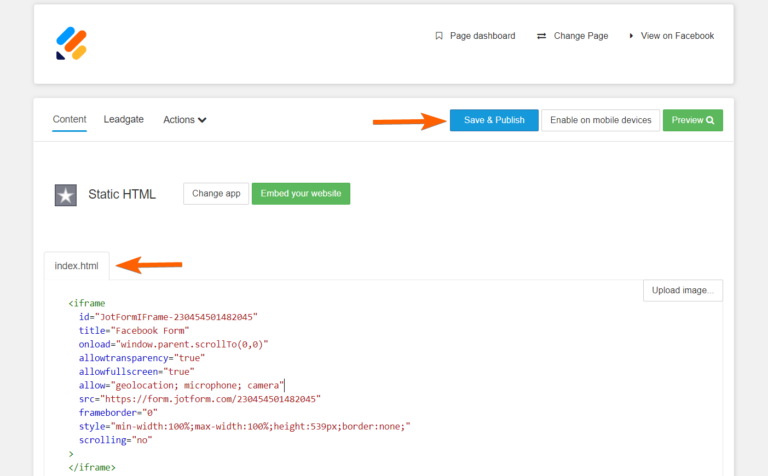Click the src URL line in the code editor
Viewport: 768px width, 476px height.
[x=199, y=398]
